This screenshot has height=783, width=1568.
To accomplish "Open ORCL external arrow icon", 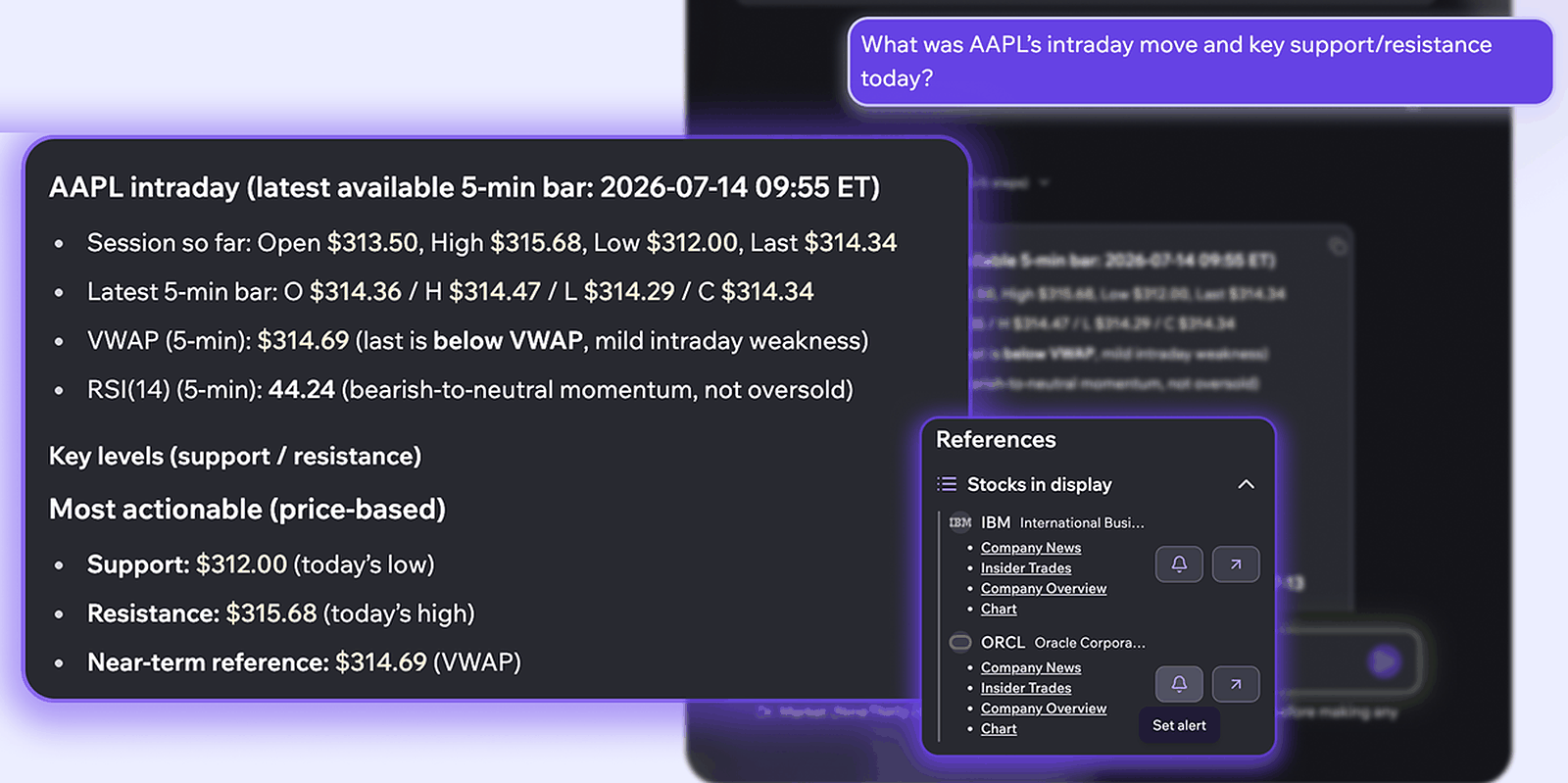I will [1236, 684].
